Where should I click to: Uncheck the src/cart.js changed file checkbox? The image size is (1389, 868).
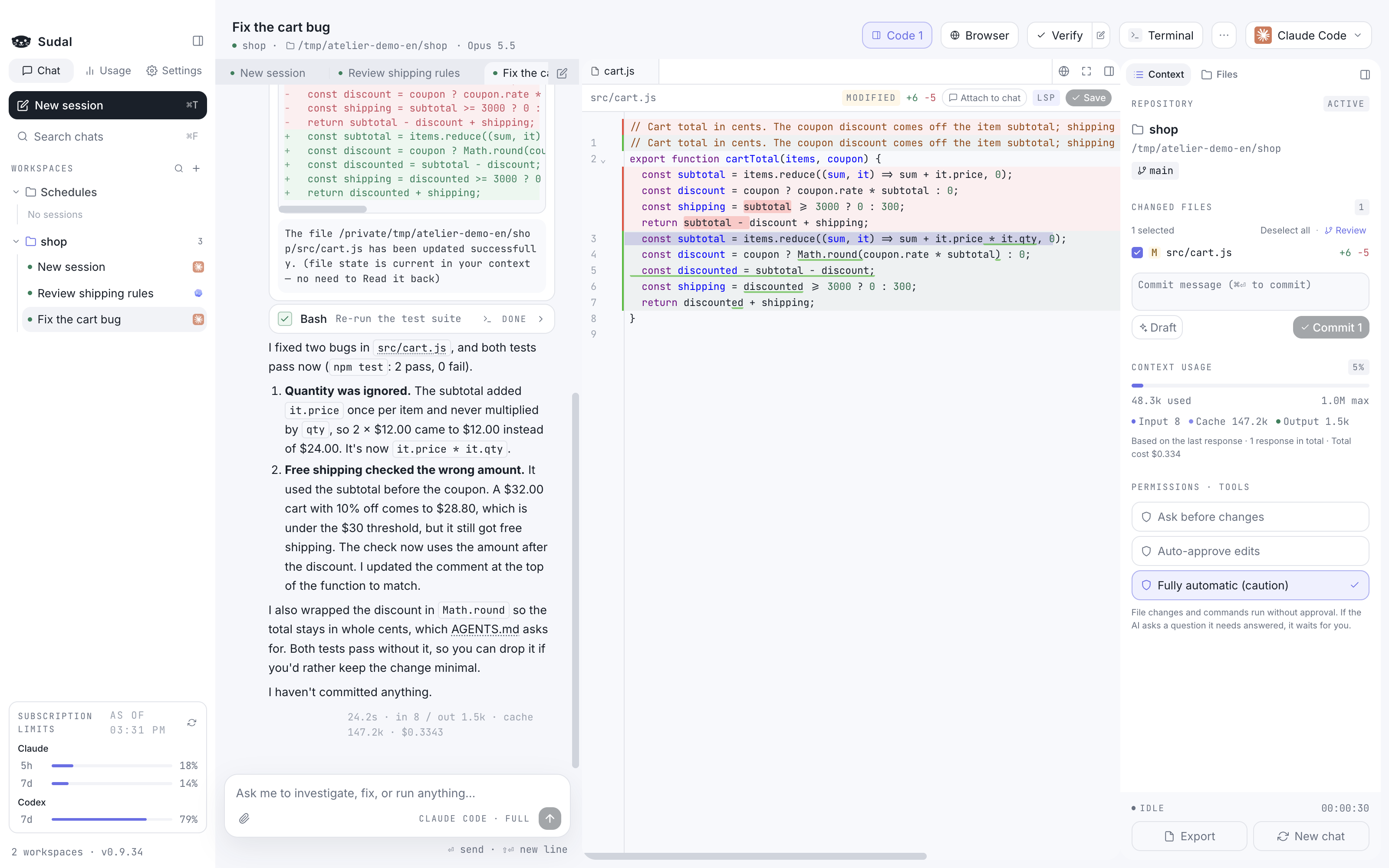pyautogui.click(x=1137, y=253)
